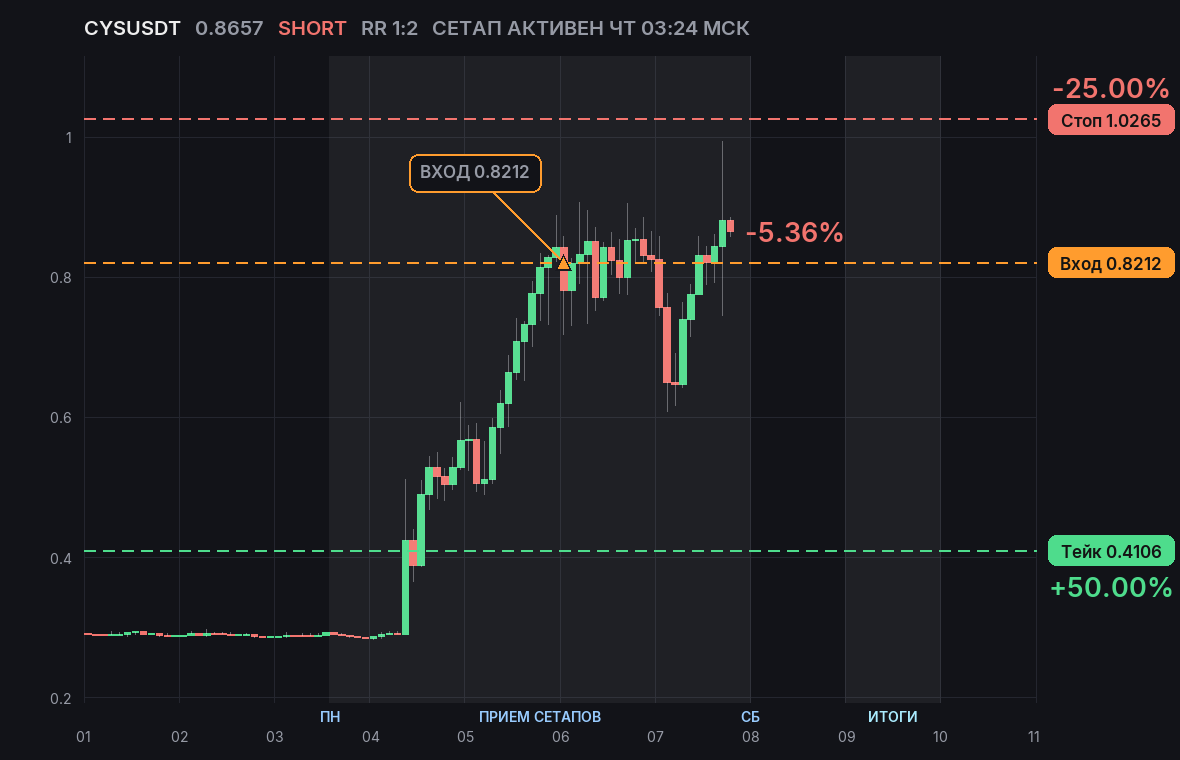1180x760 pixels.
Task: Click the ВХОД 0.8212 callout box
Action: point(475,173)
